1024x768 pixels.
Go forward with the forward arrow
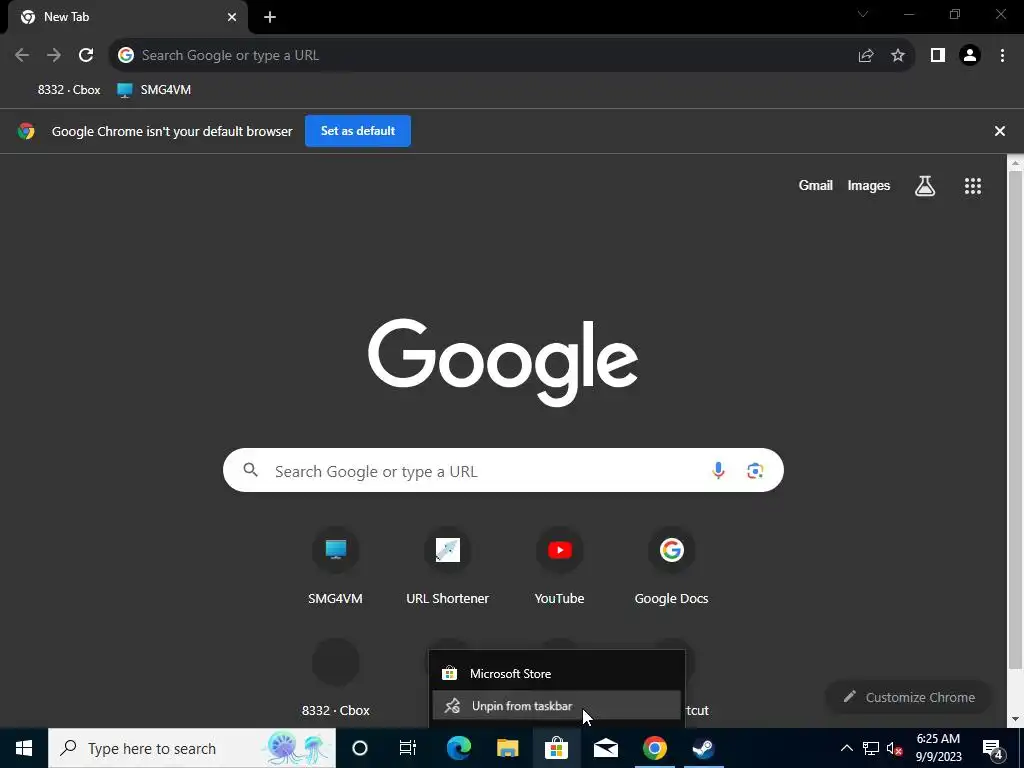click(x=54, y=56)
